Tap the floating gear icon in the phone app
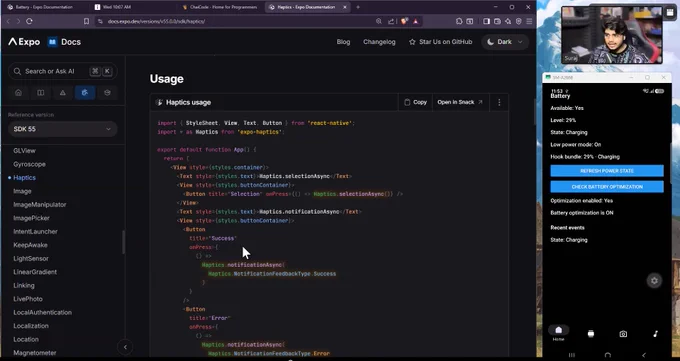Screen dimensions: 680x361 point(654,281)
